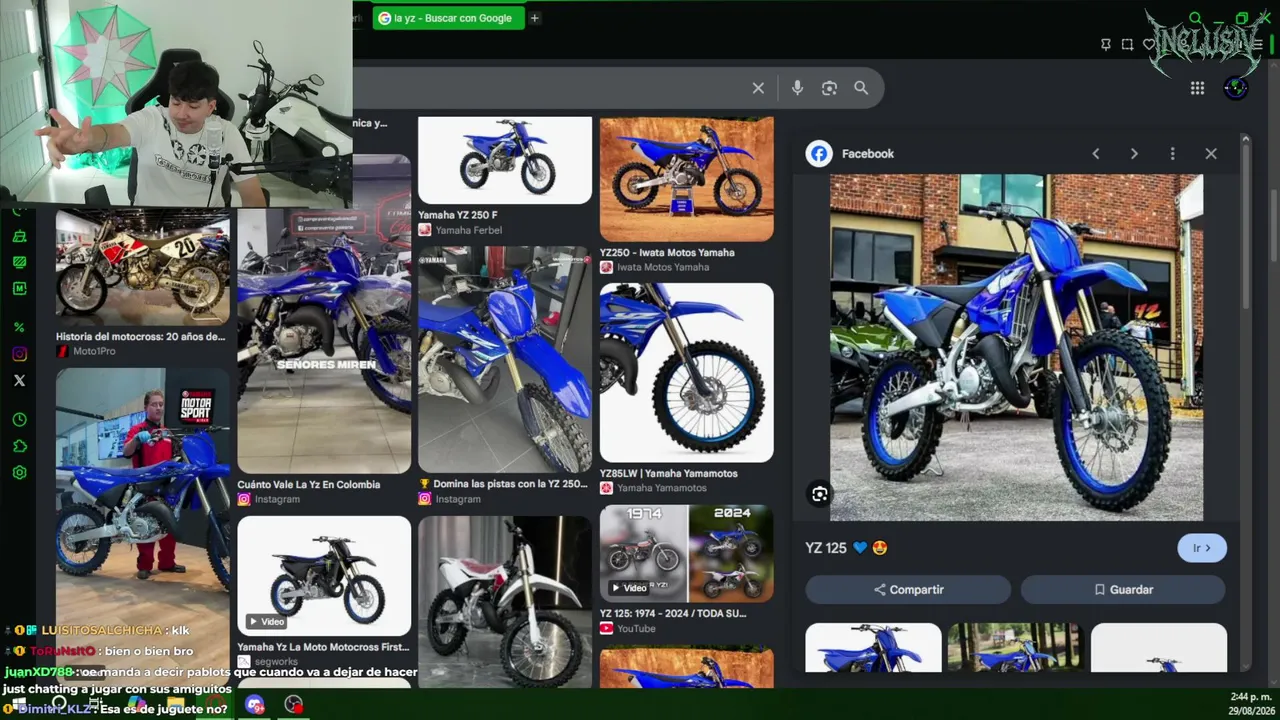Submit search with the magnifying glass icon
This screenshot has width=1280, height=720.
861,88
